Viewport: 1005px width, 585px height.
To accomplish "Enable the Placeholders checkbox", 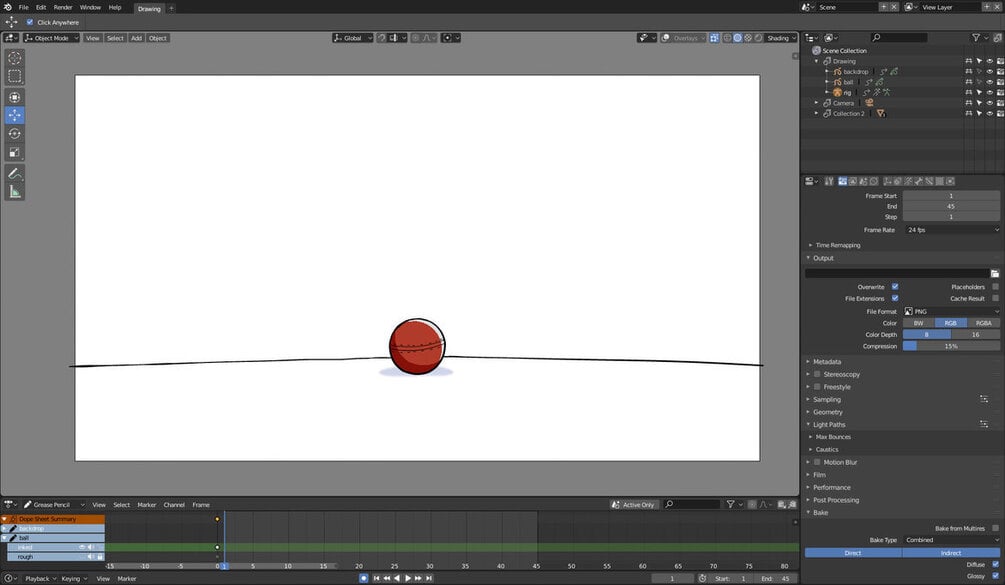I will click(x=995, y=286).
